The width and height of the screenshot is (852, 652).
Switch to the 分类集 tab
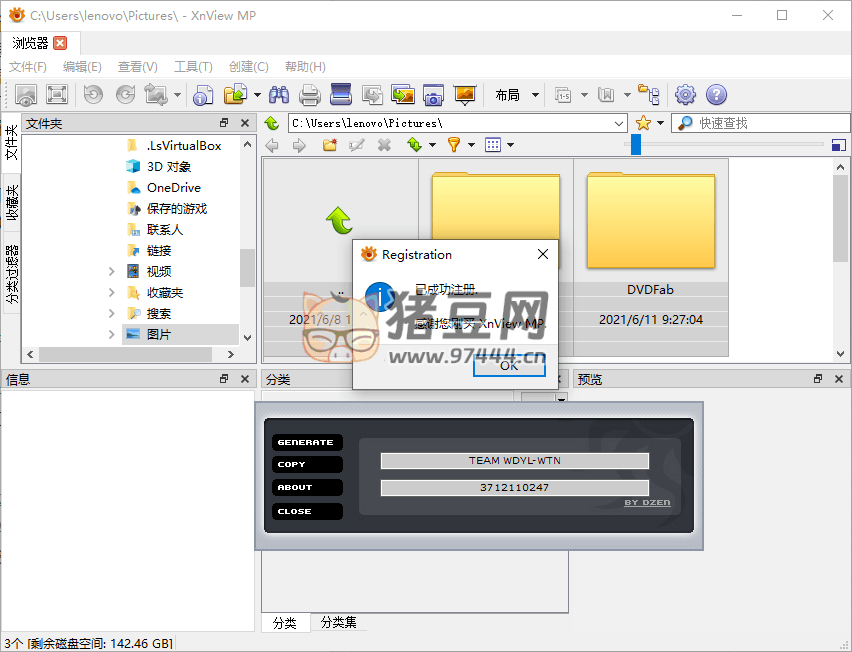point(338,622)
